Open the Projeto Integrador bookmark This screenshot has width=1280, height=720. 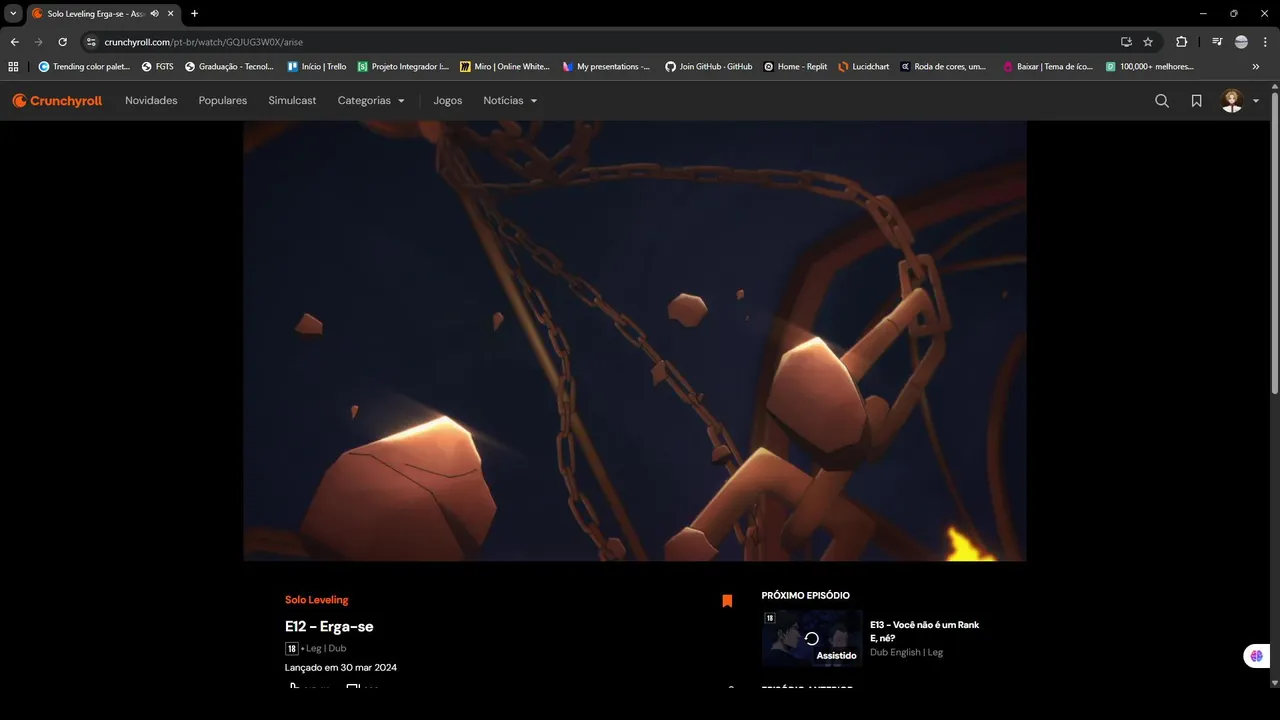tap(403, 67)
